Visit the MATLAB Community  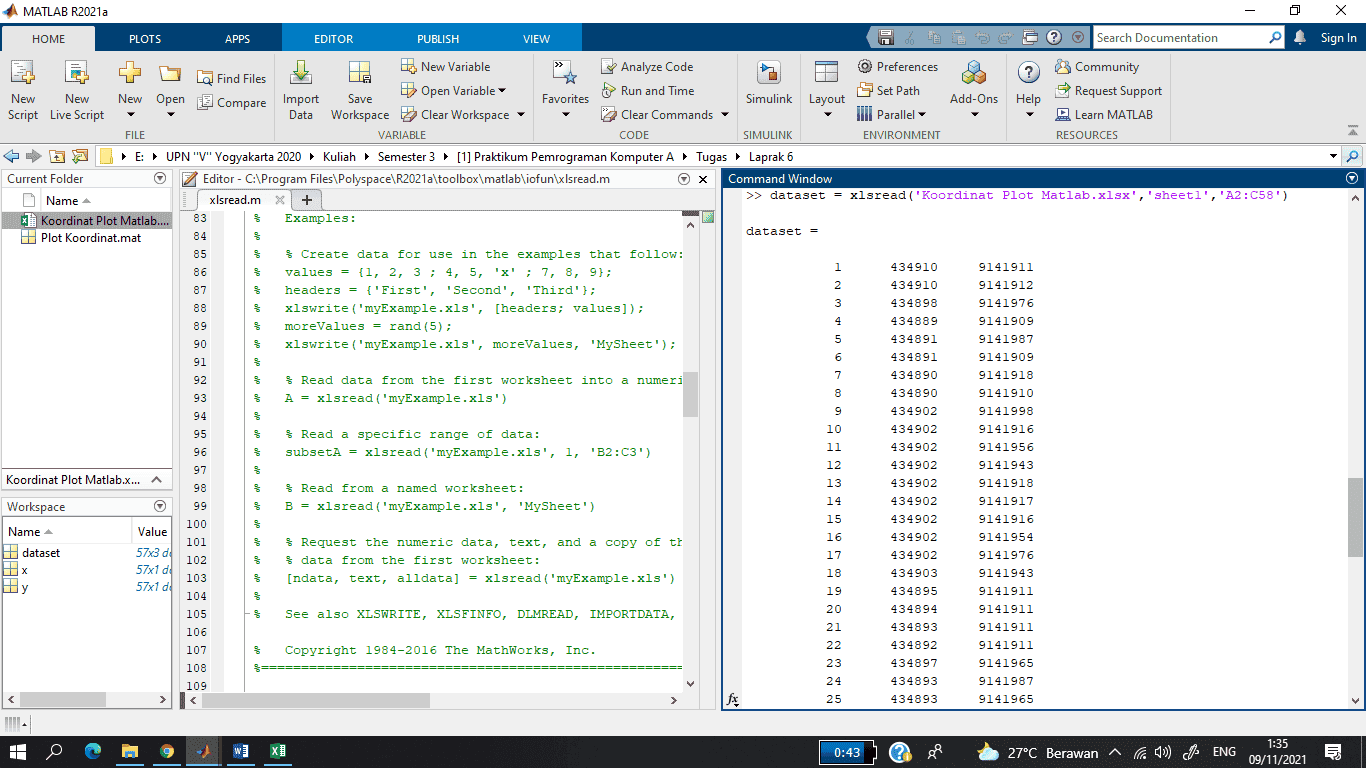click(1096, 66)
